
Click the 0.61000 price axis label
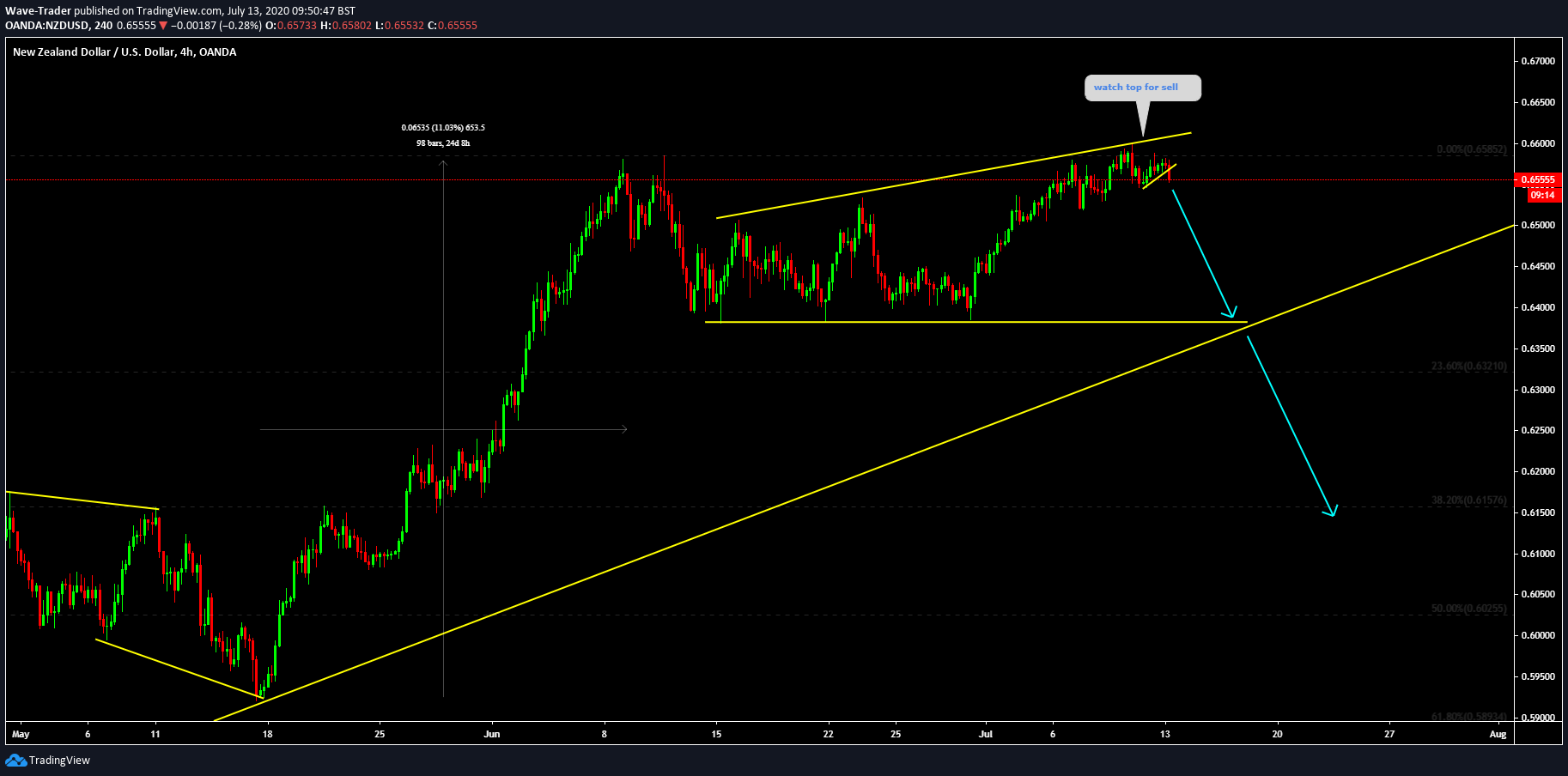coord(1538,554)
